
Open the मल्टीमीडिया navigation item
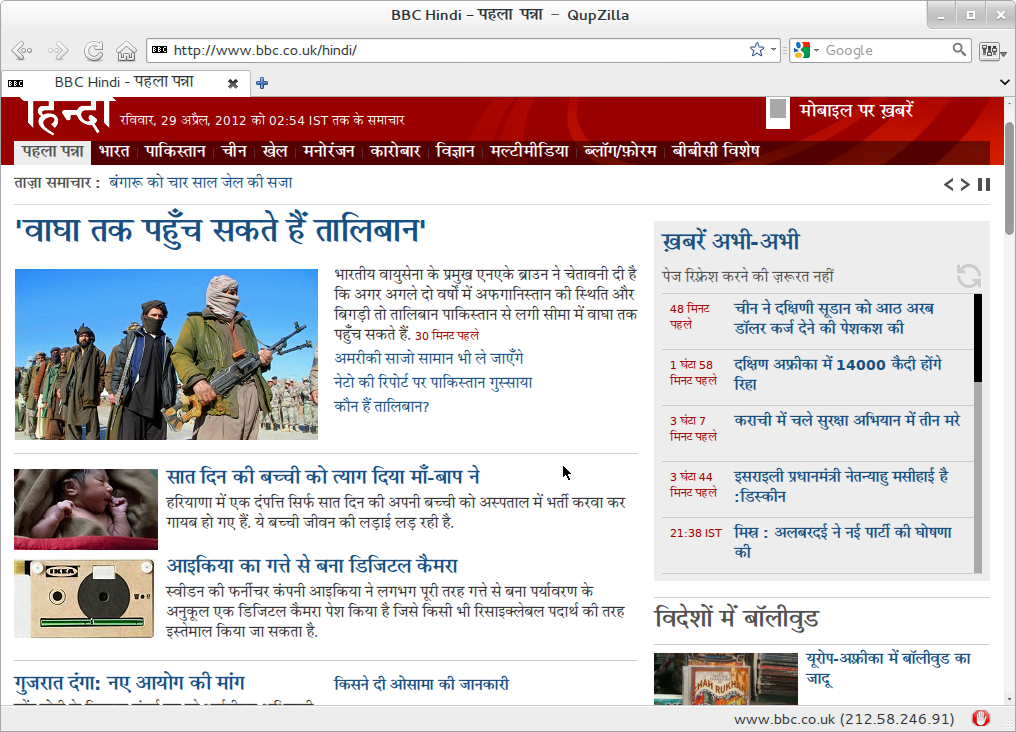pos(529,152)
